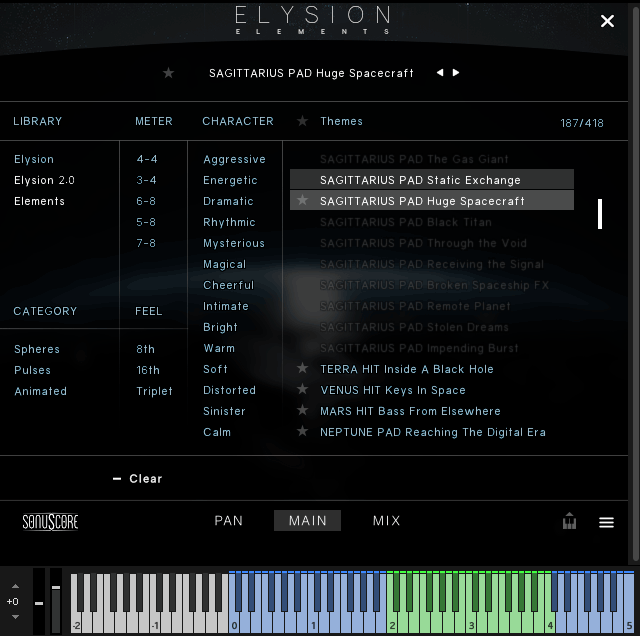Filter by 7-8 meter
This screenshot has width=640, height=636.
[146, 243]
